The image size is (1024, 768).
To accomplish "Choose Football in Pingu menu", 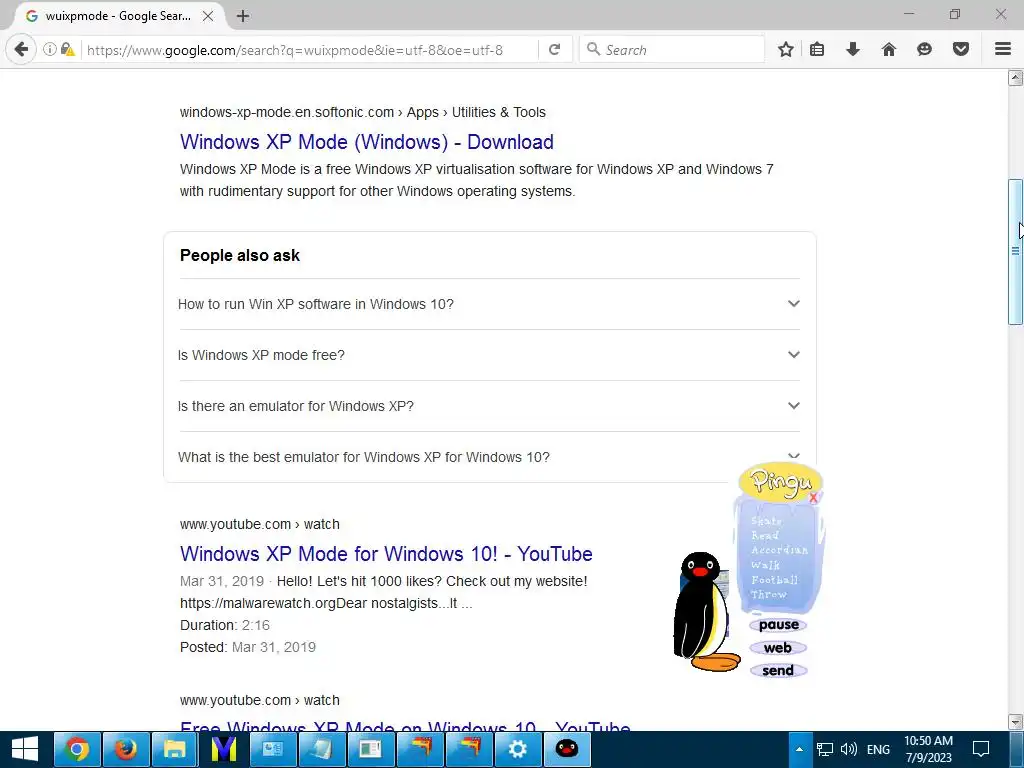I will [775, 580].
